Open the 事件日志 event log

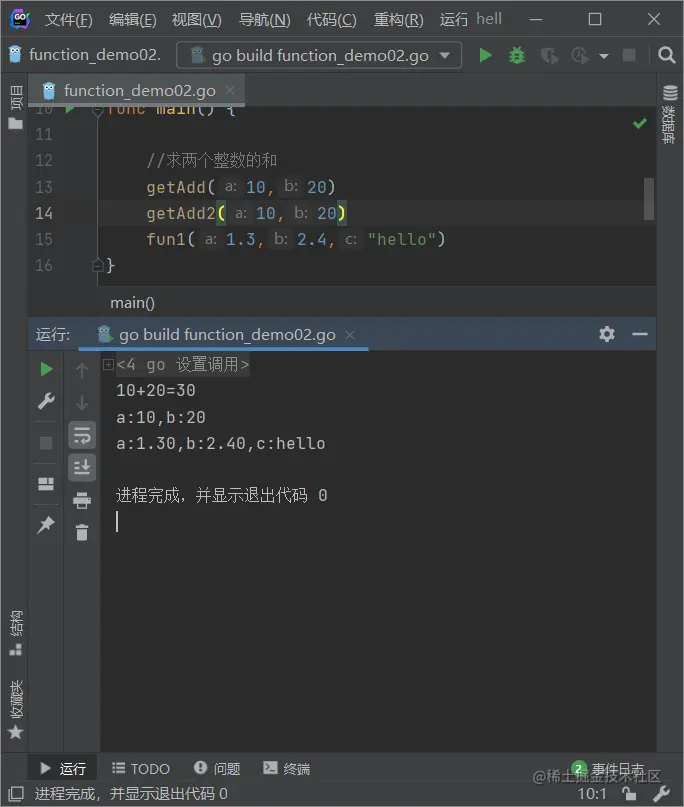(610, 769)
